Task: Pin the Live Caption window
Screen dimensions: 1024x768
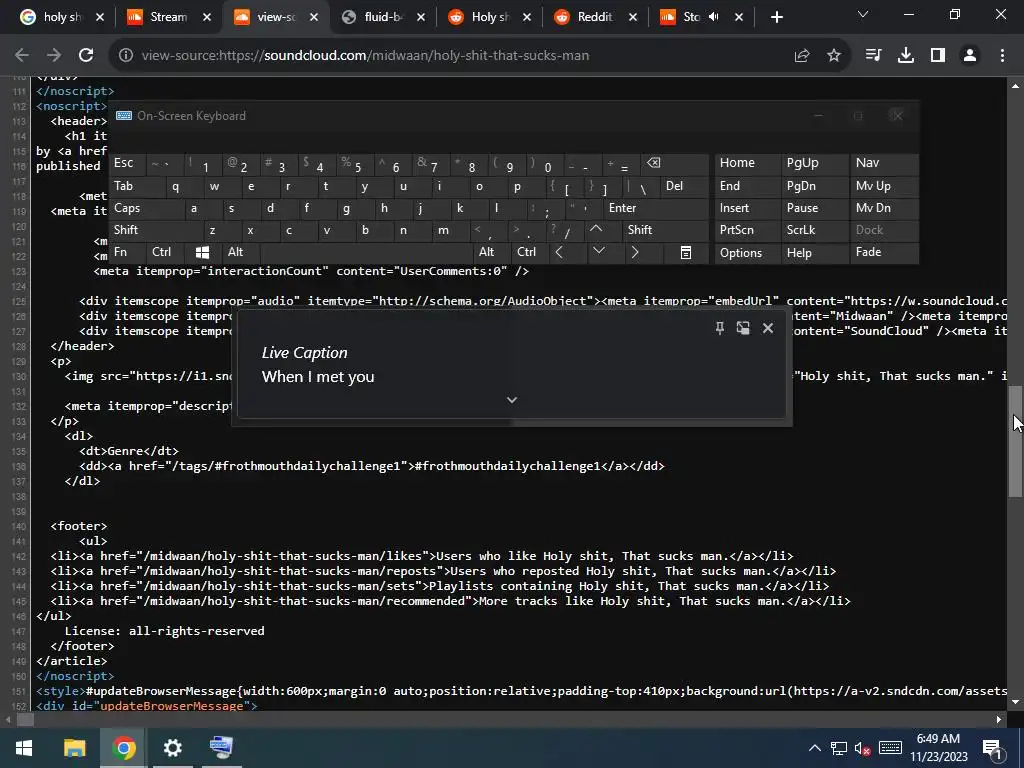Action: pos(720,328)
